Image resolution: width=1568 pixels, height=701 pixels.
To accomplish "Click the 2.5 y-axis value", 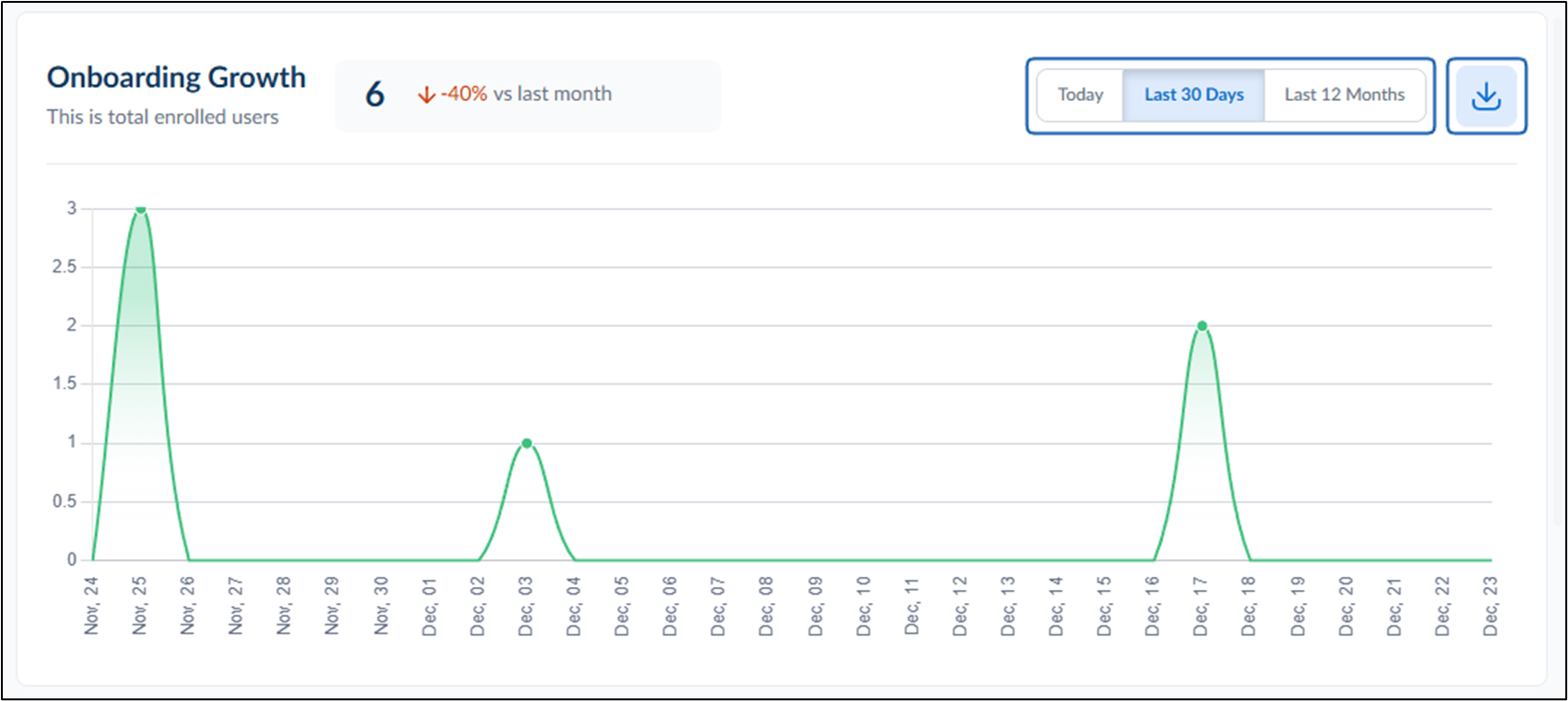I will pyautogui.click(x=64, y=267).
